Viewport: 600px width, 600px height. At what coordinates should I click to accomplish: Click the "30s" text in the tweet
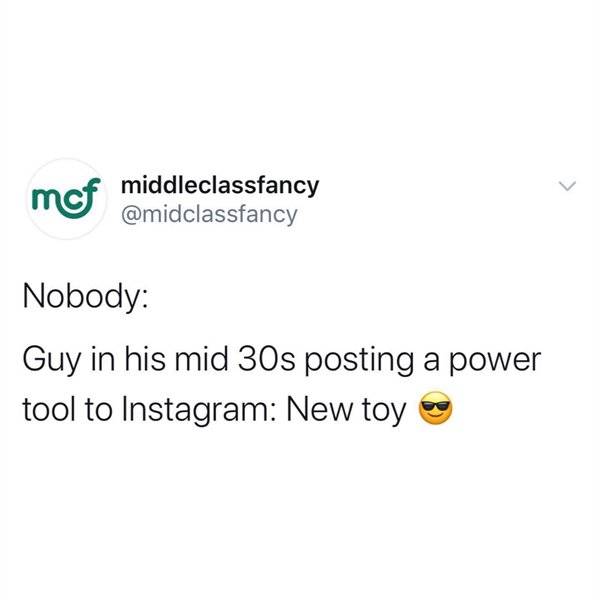click(x=267, y=359)
